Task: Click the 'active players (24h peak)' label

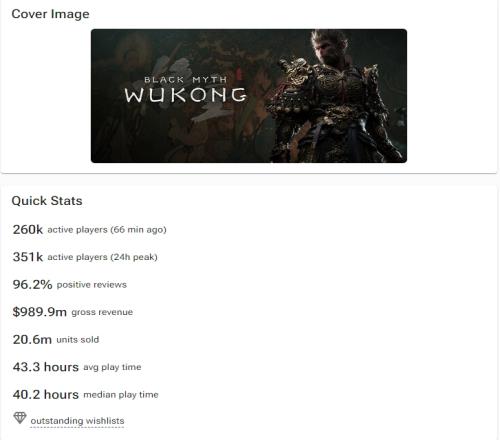Action: 102,257
